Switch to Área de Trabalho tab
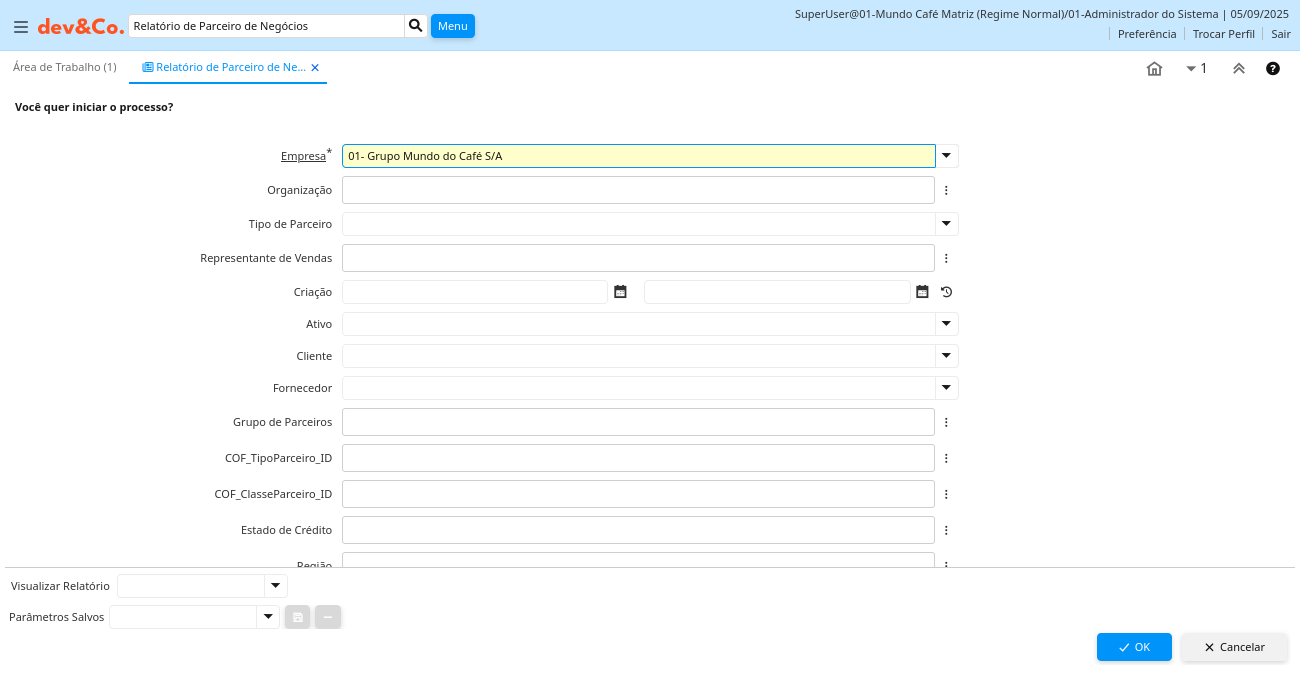This screenshot has height=674, width=1300. click(x=64, y=67)
